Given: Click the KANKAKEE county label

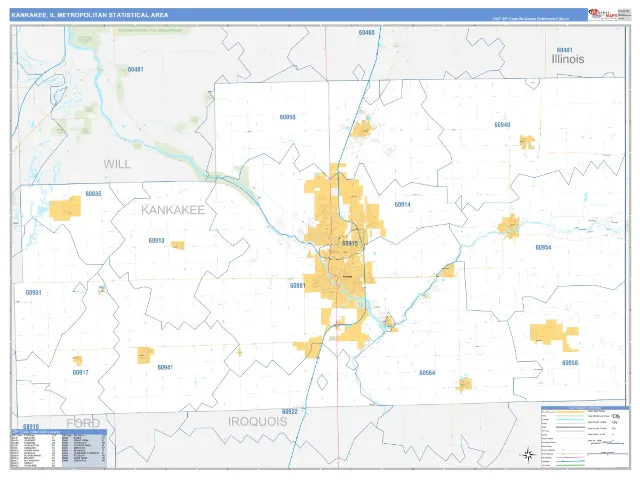Looking at the screenshot, I should [x=173, y=210].
